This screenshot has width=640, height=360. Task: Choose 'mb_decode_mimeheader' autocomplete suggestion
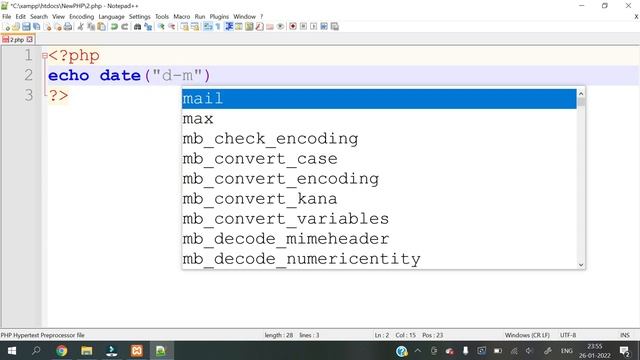click(x=379, y=239)
